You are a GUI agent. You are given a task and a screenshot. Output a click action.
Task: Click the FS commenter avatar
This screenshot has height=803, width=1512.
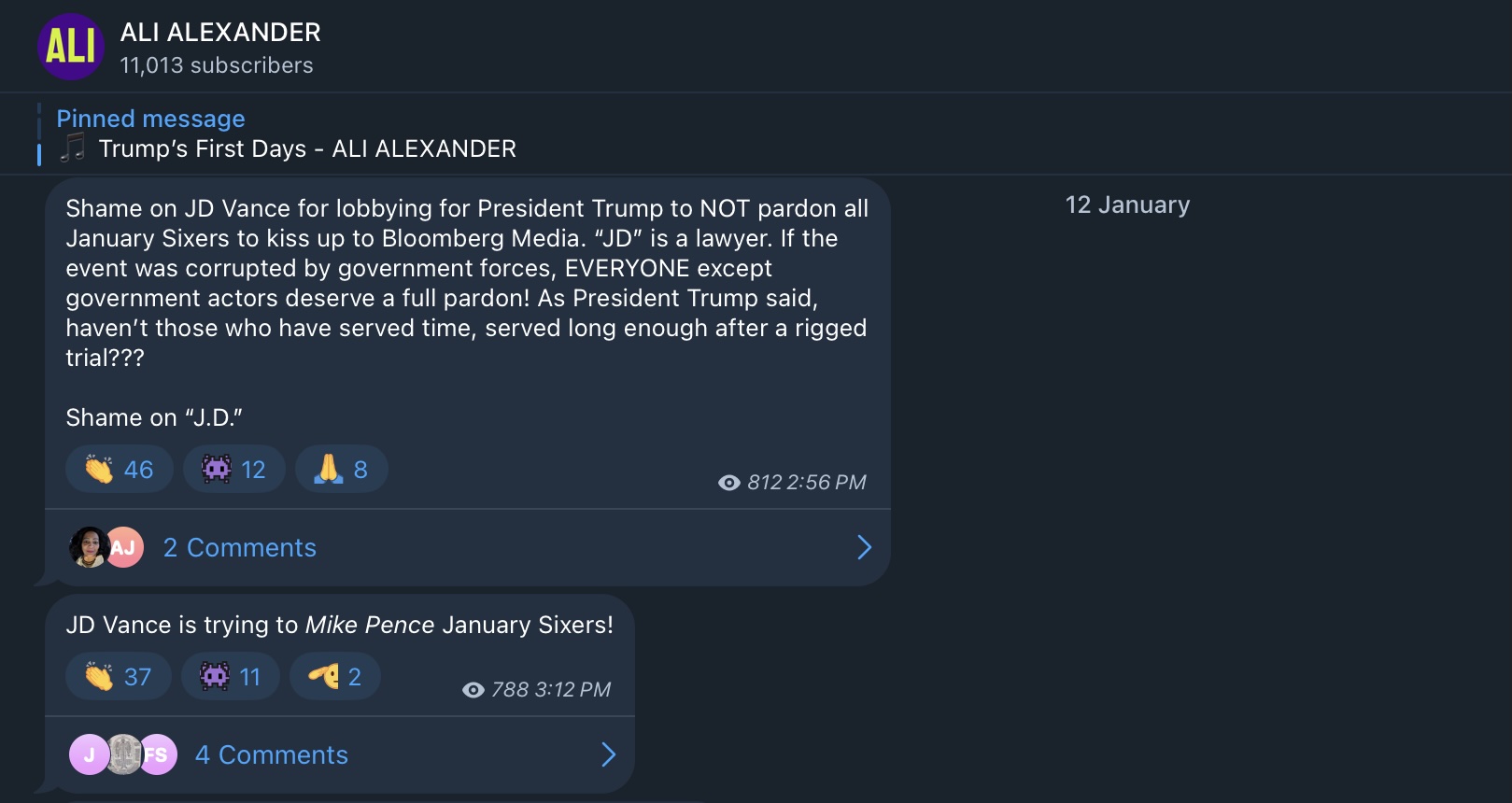[159, 754]
